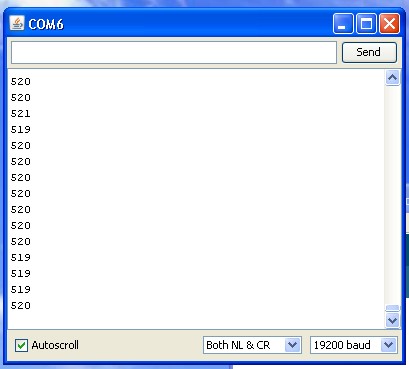Minimize the COM6 serial monitor window

click(x=343, y=24)
